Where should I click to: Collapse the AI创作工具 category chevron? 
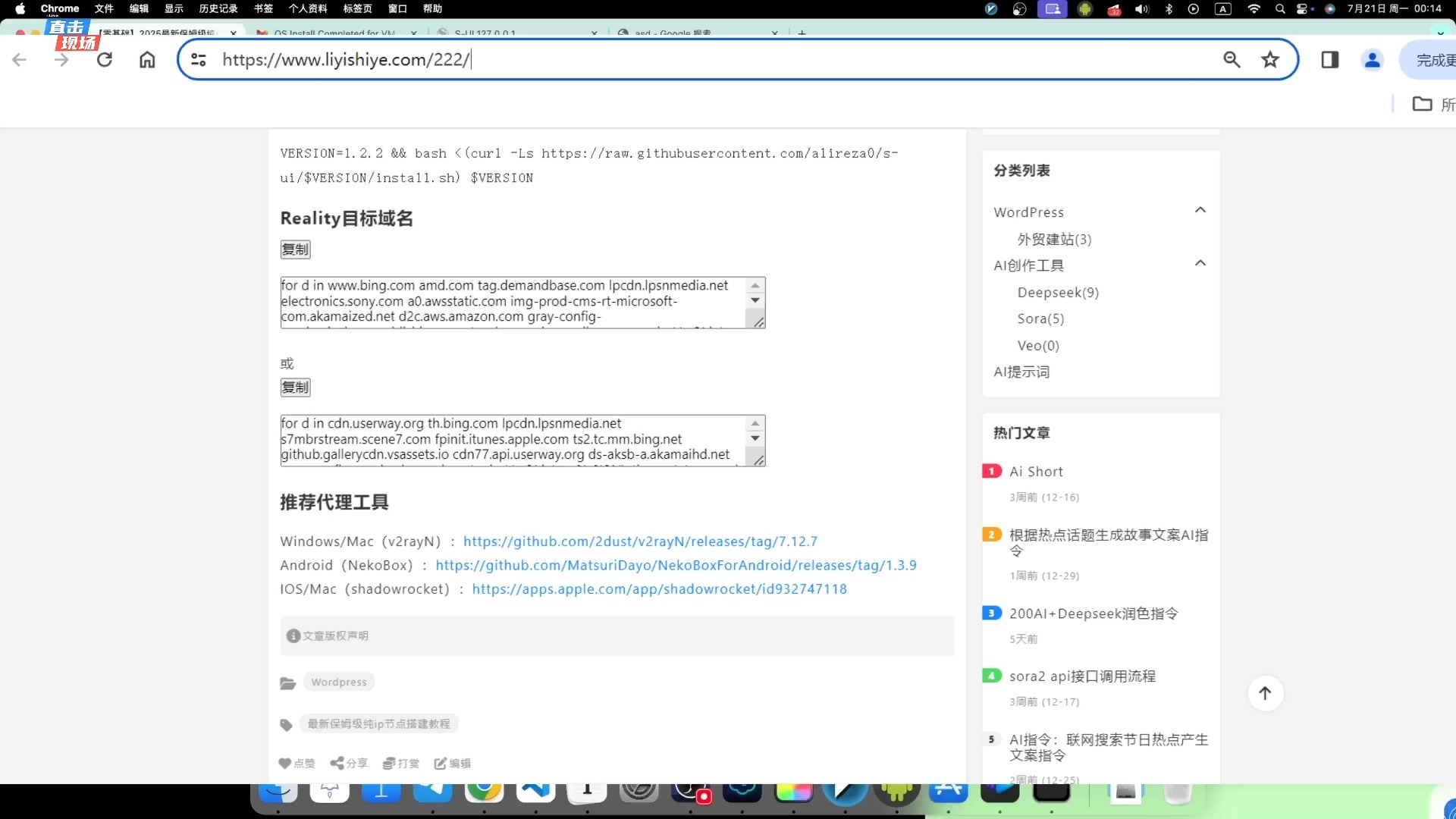pyautogui.click(x=1200, y=263)
